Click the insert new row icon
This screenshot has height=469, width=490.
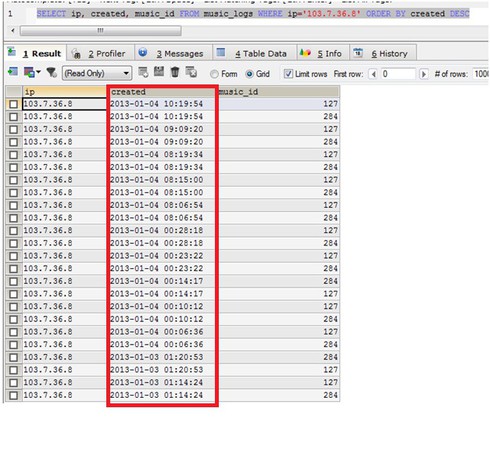[x=143, y=72]
